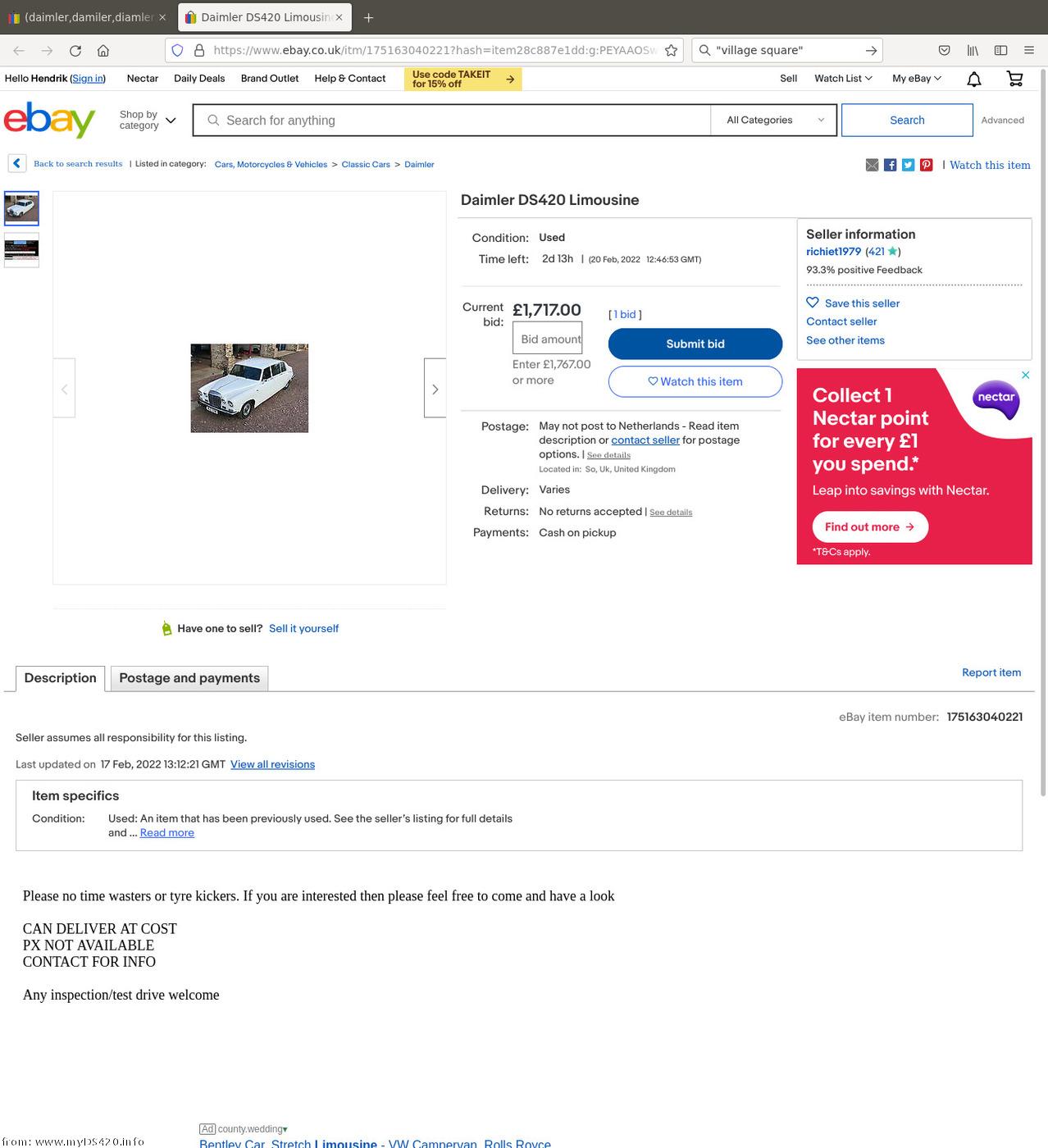Expand the All Categories dropdown
The width and height of the screenshot is (1048, 1148).
point(774,121)
